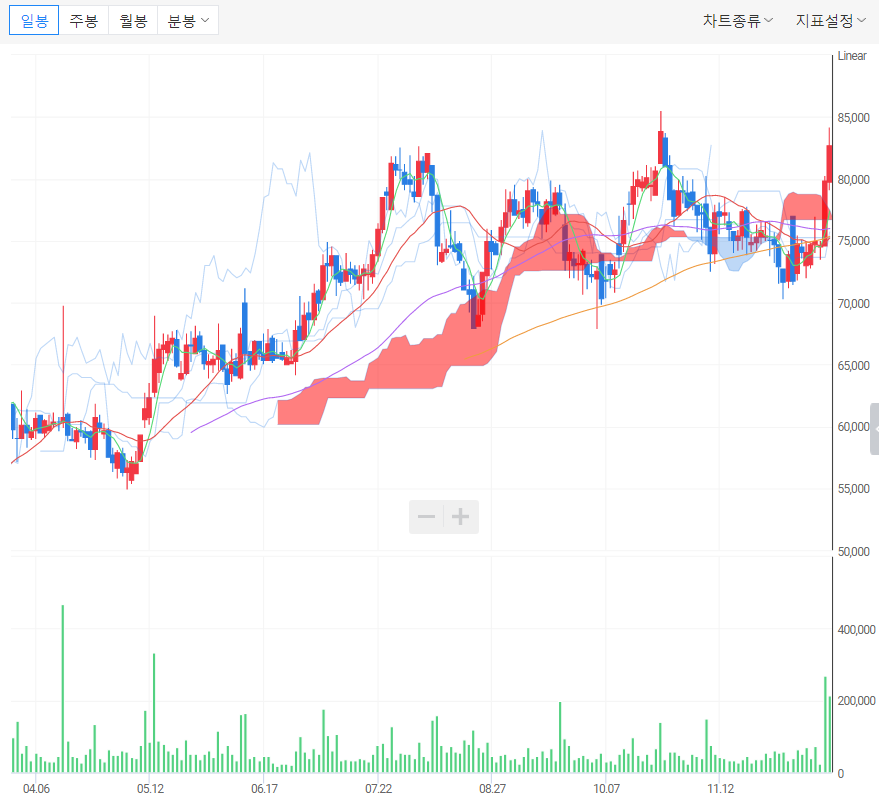Switch to the 월봉 monthly chart tab
Image resolution: width=879 pixels, height=801 pixels.
coord(133,21)
